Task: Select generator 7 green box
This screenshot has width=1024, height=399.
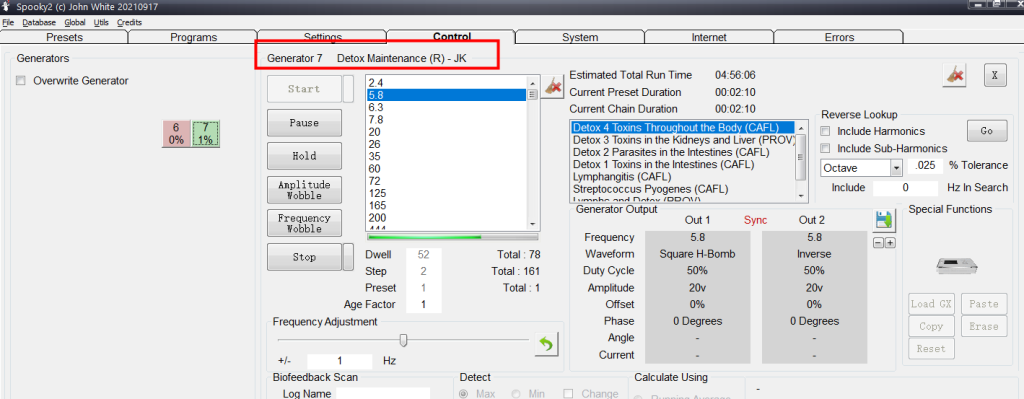Action: click(205, 134)
